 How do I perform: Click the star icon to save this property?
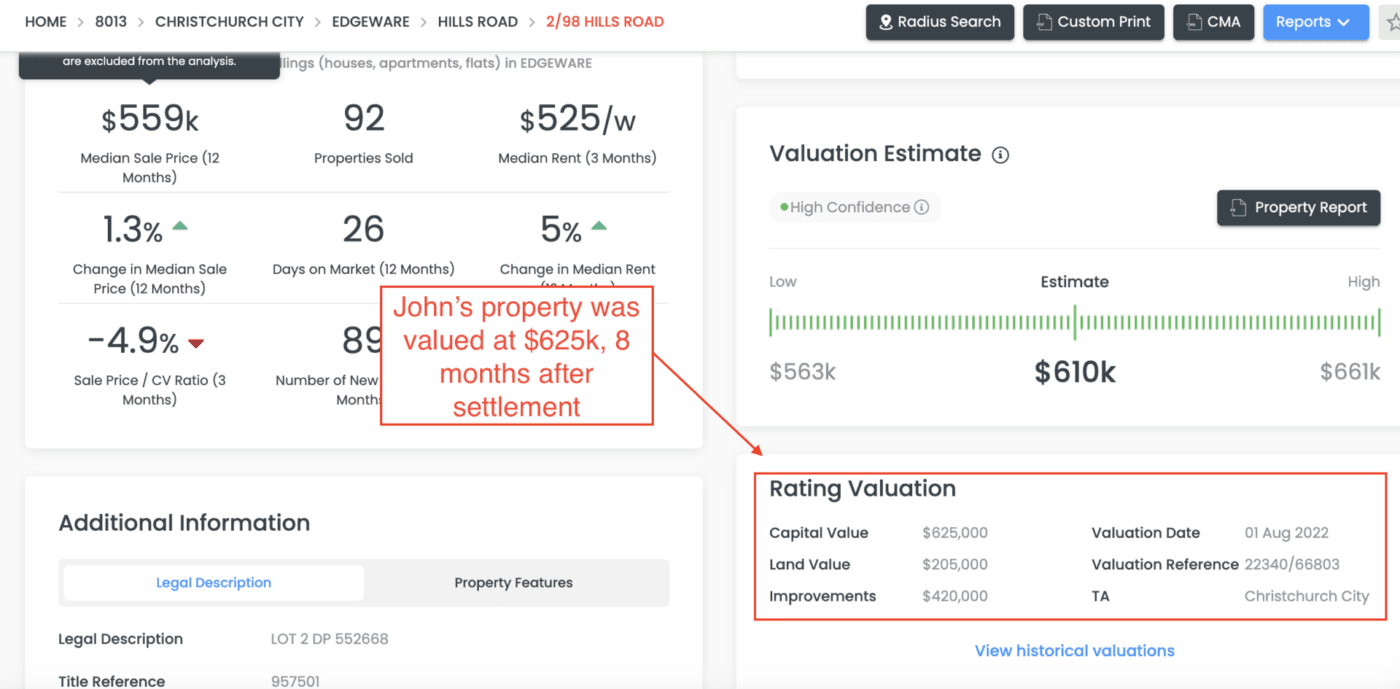[x=1394, y=22]
